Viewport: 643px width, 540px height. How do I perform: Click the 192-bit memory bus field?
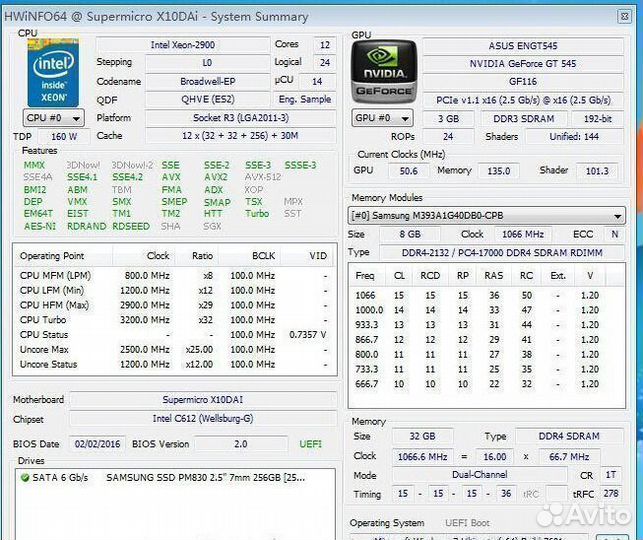(x=597, y=119)
